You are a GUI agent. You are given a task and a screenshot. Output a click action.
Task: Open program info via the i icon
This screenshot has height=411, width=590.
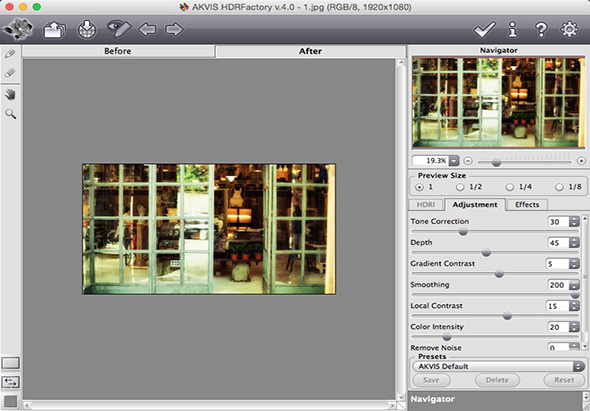click(512, 29)
